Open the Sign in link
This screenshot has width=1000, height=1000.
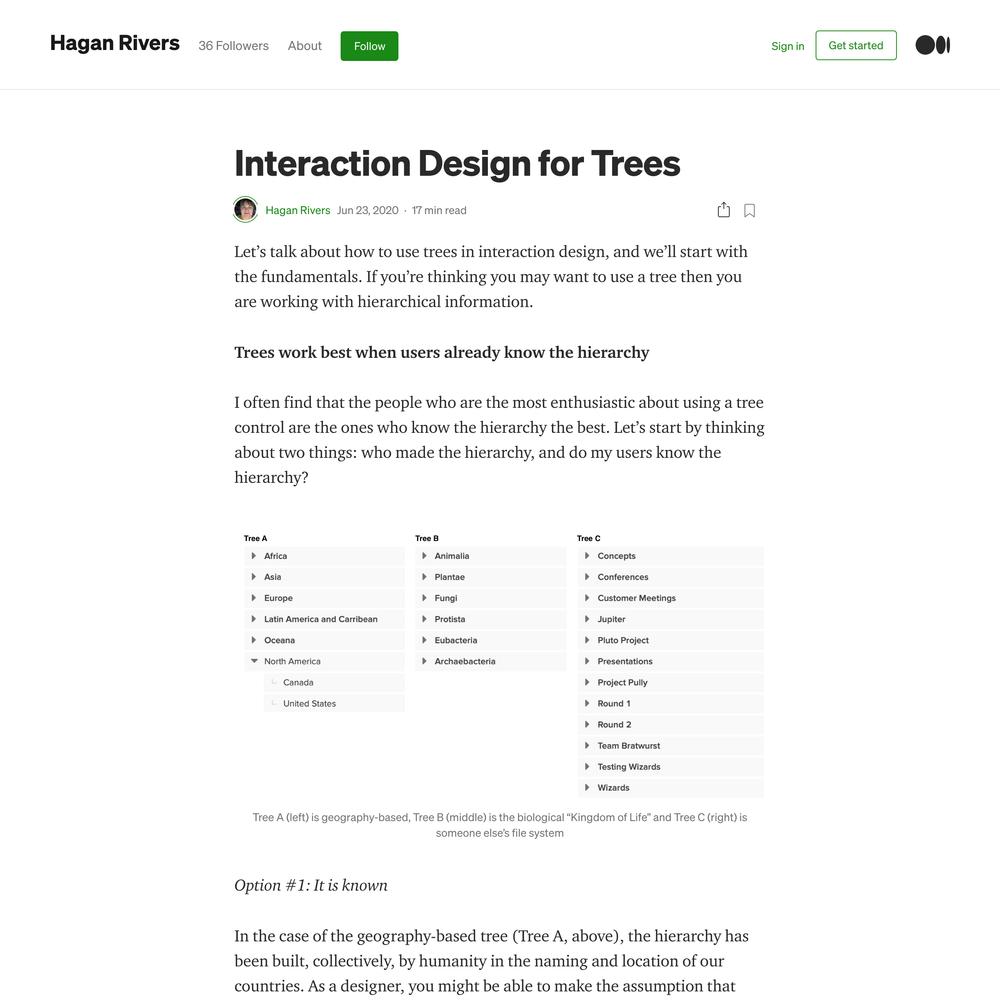click(788, 46)
